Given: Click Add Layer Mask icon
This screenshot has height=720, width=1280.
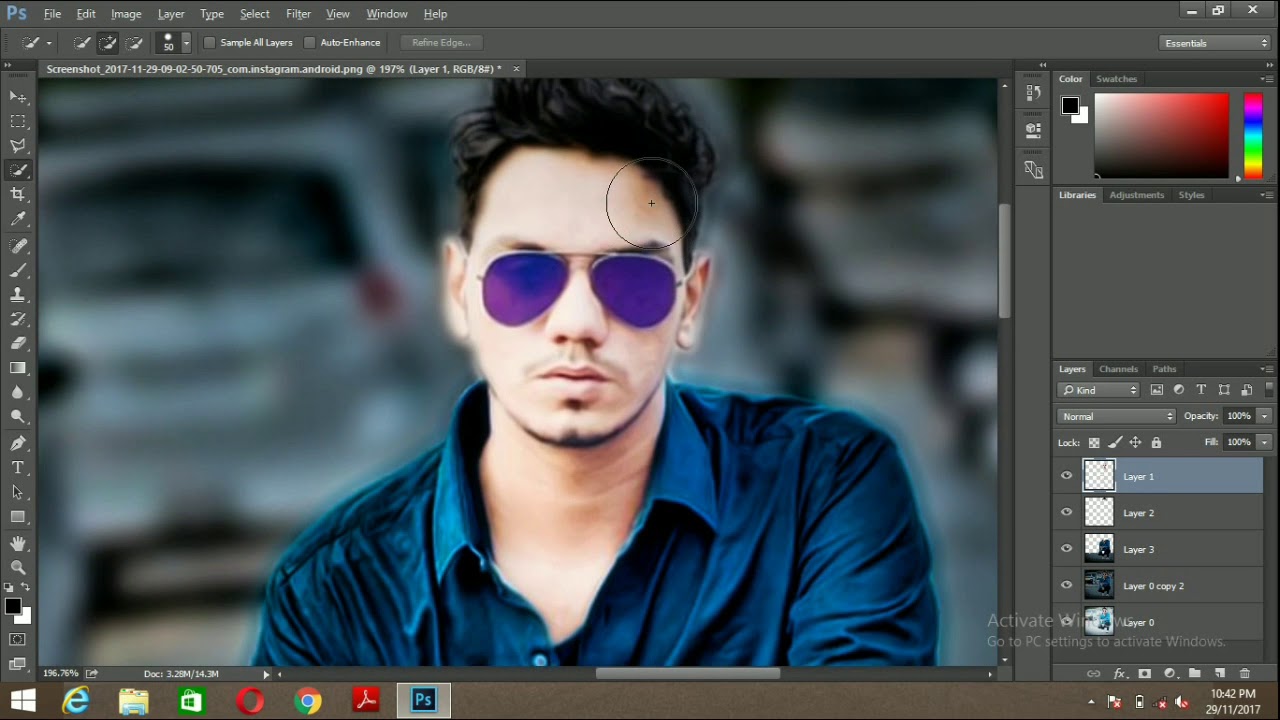Looking at the screenshot, I should click(x=1145, y=674).
